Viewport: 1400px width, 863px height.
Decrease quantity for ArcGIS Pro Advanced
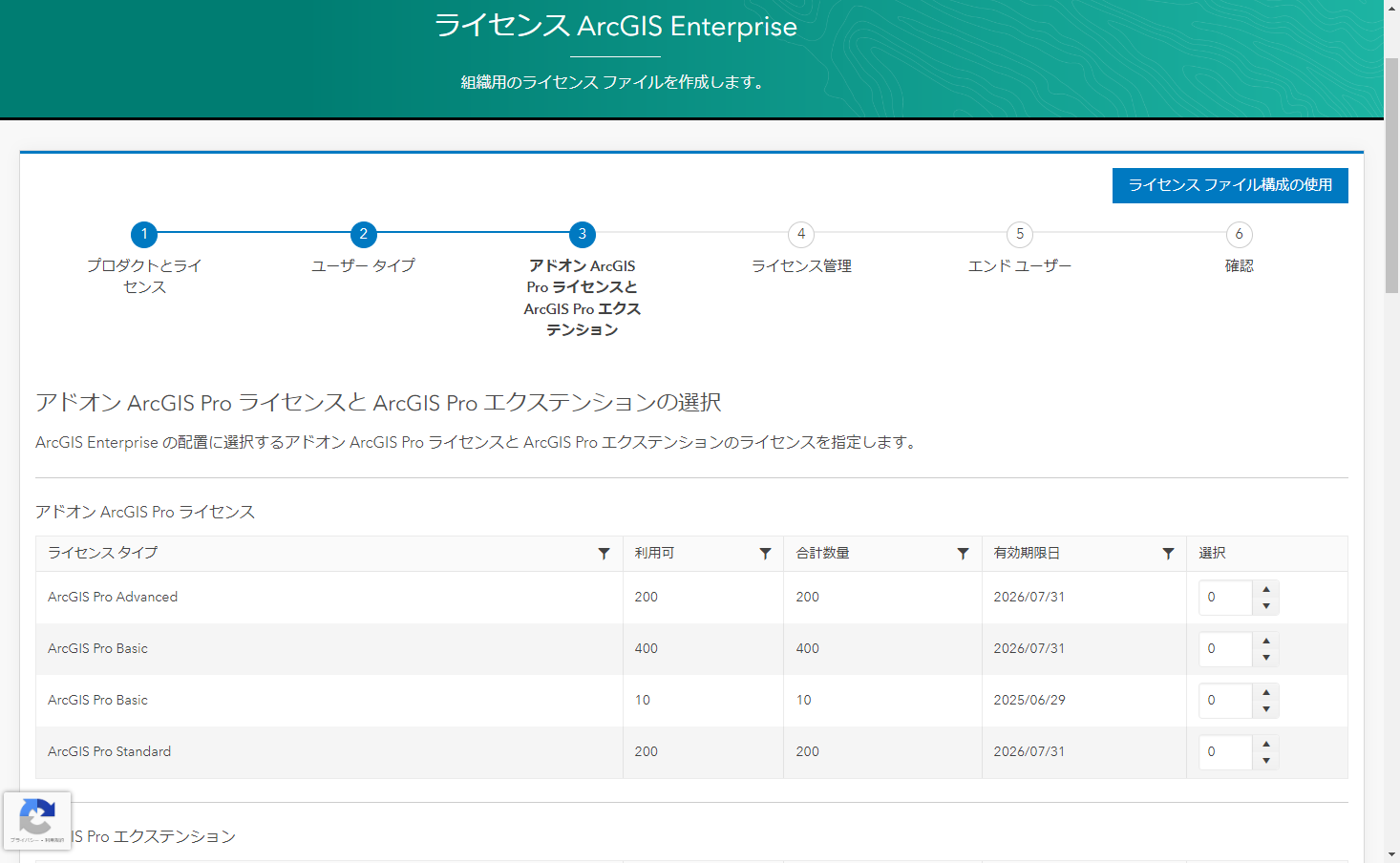pos(1266,606)
